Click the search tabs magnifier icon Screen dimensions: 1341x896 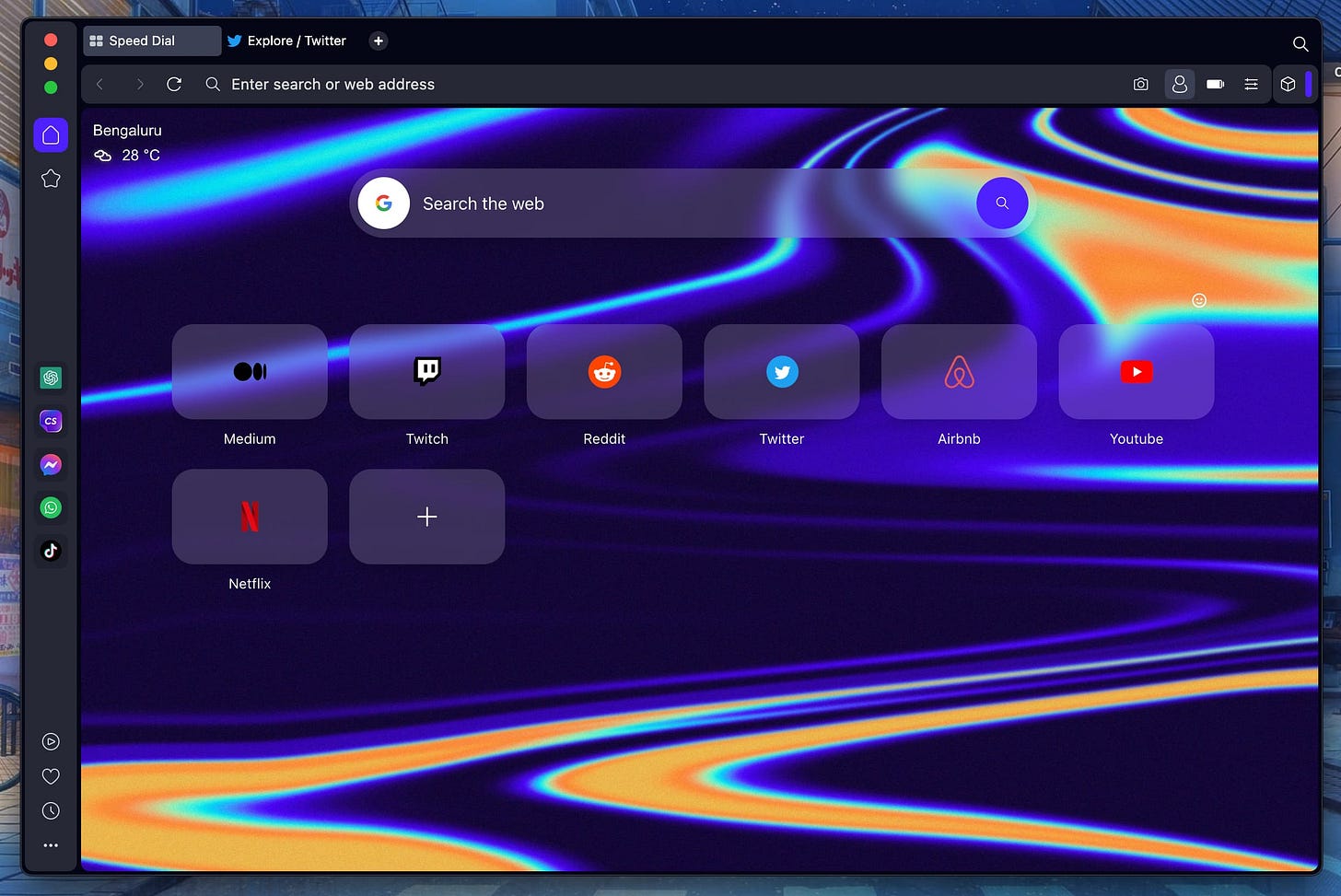tap(1300, 43)
